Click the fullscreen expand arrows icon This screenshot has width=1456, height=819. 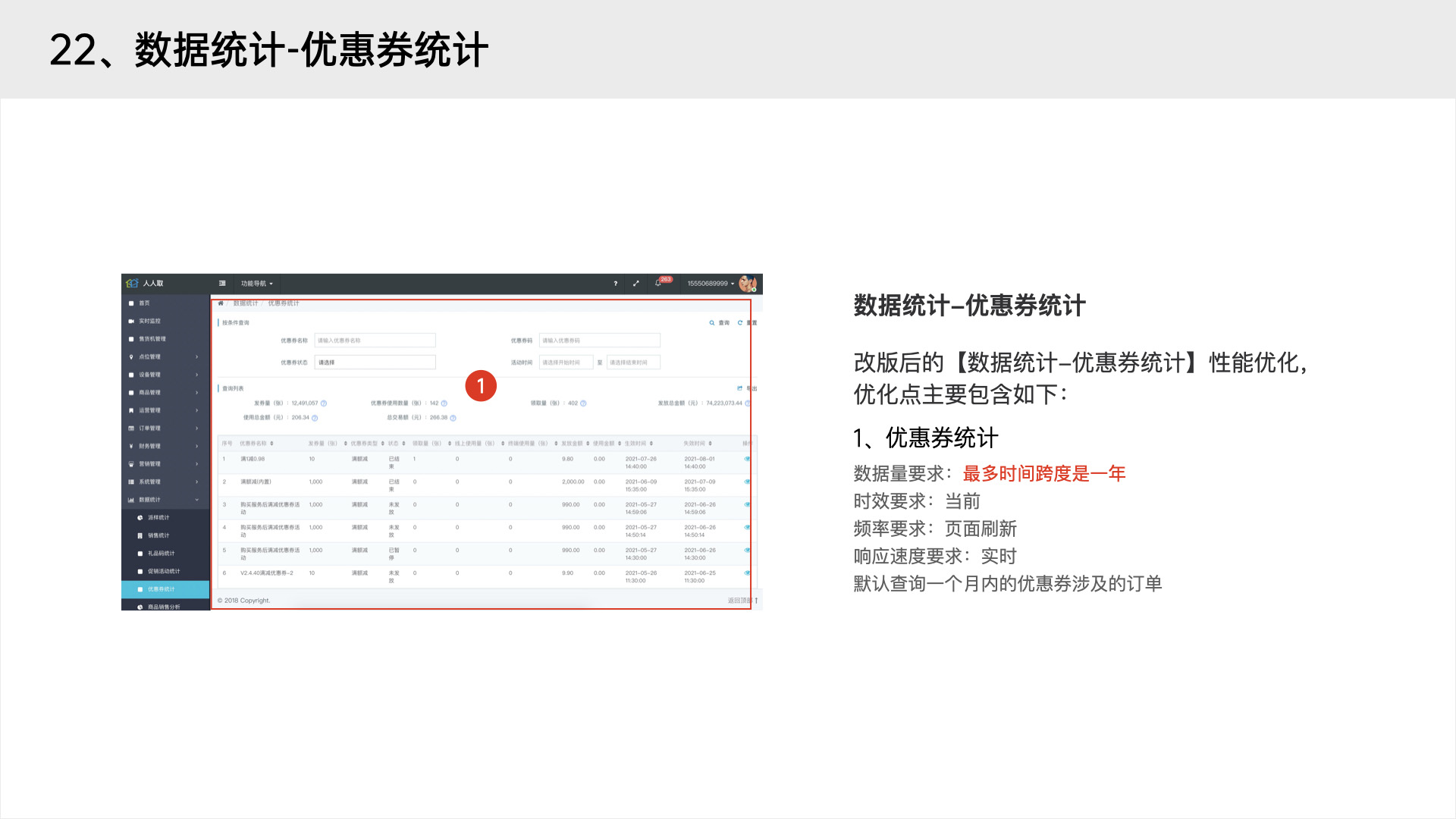coord(636,284)
